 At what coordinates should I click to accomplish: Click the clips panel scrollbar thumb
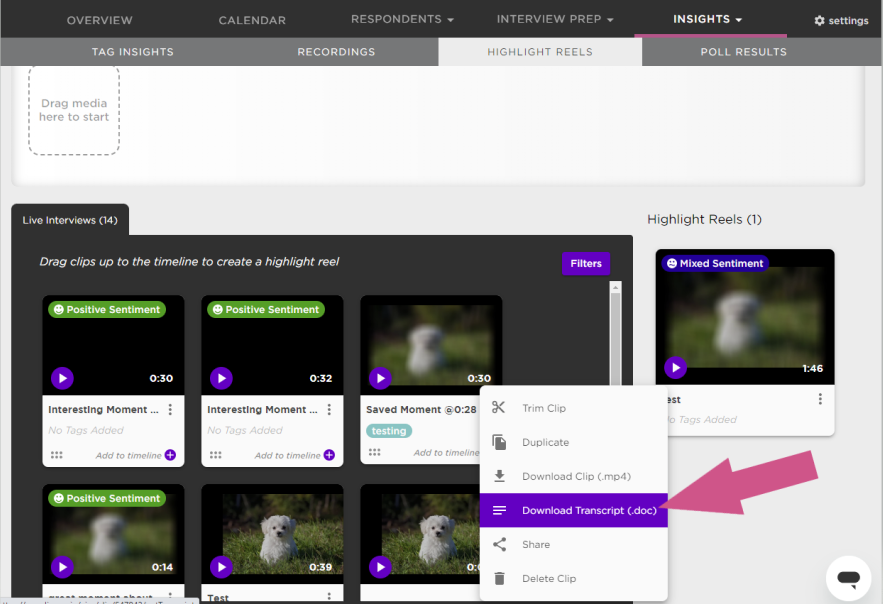click(616, 338)
